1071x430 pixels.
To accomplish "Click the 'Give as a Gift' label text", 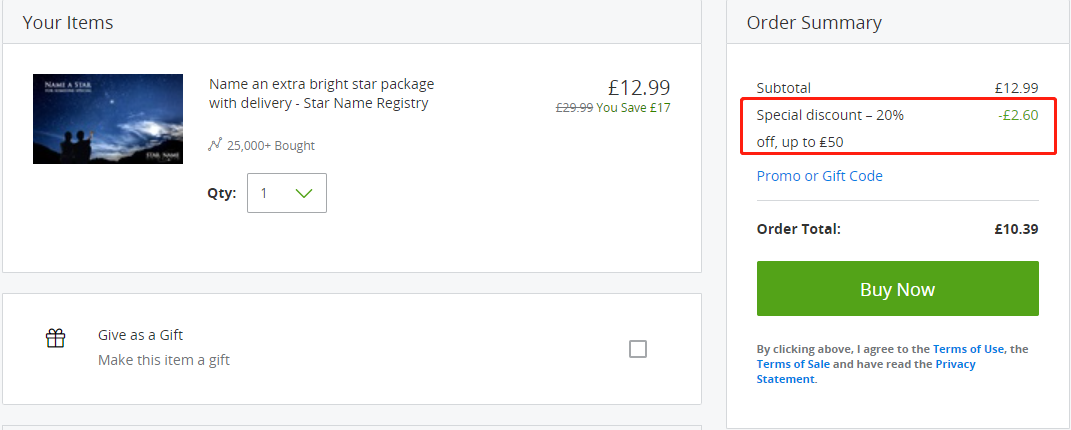I will (141, 335).
